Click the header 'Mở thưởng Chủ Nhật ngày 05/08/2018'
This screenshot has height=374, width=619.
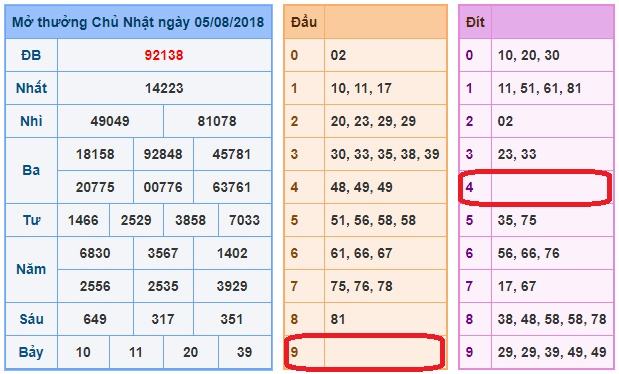pyautogui.click(x=138, y=22)
